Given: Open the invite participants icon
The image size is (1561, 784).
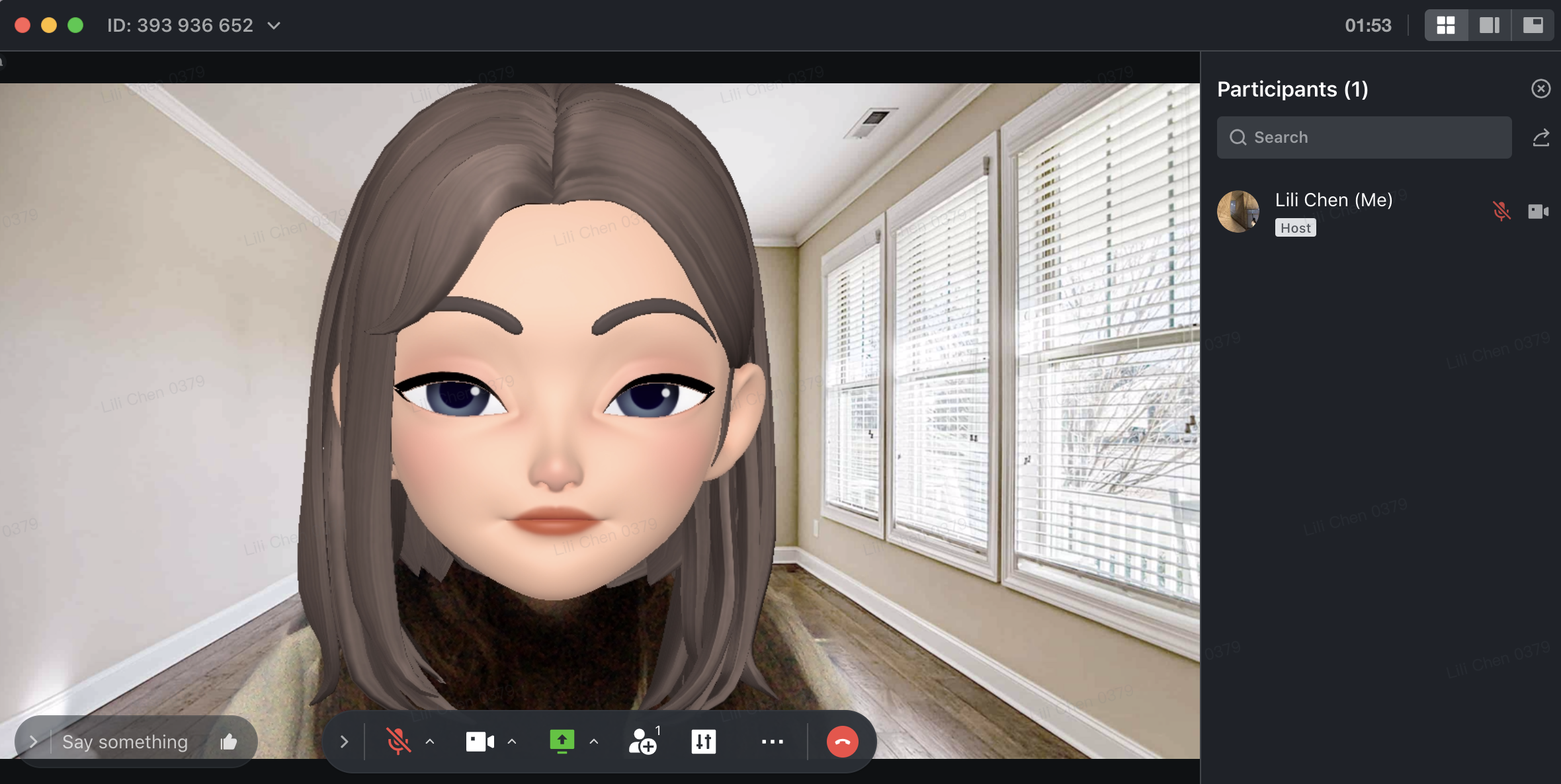Looking at the screenshot, I should (643, 741).
